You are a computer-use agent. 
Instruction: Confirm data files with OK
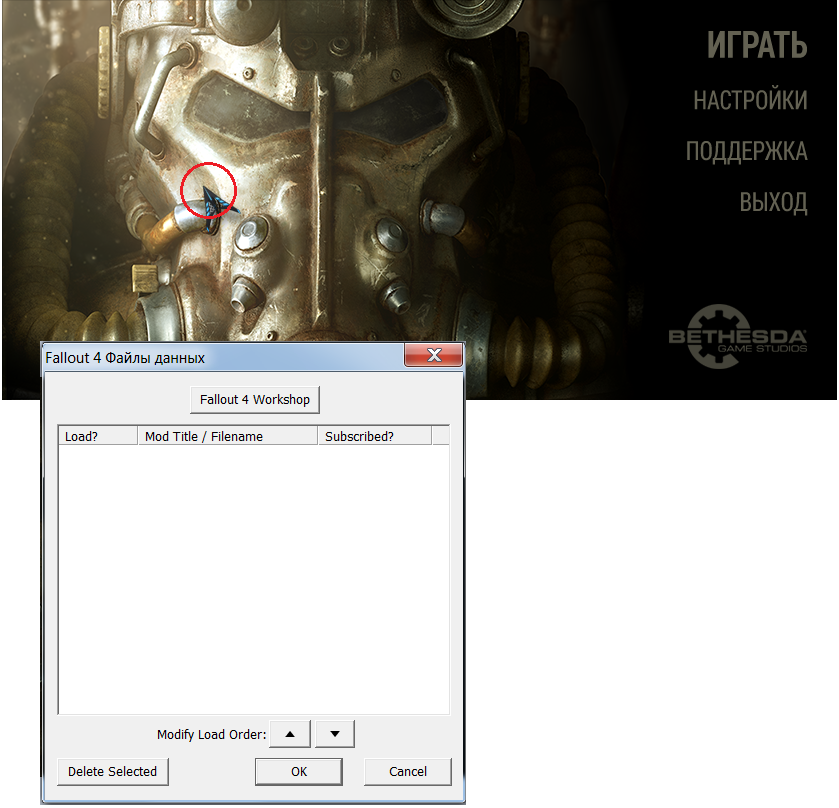299,772
